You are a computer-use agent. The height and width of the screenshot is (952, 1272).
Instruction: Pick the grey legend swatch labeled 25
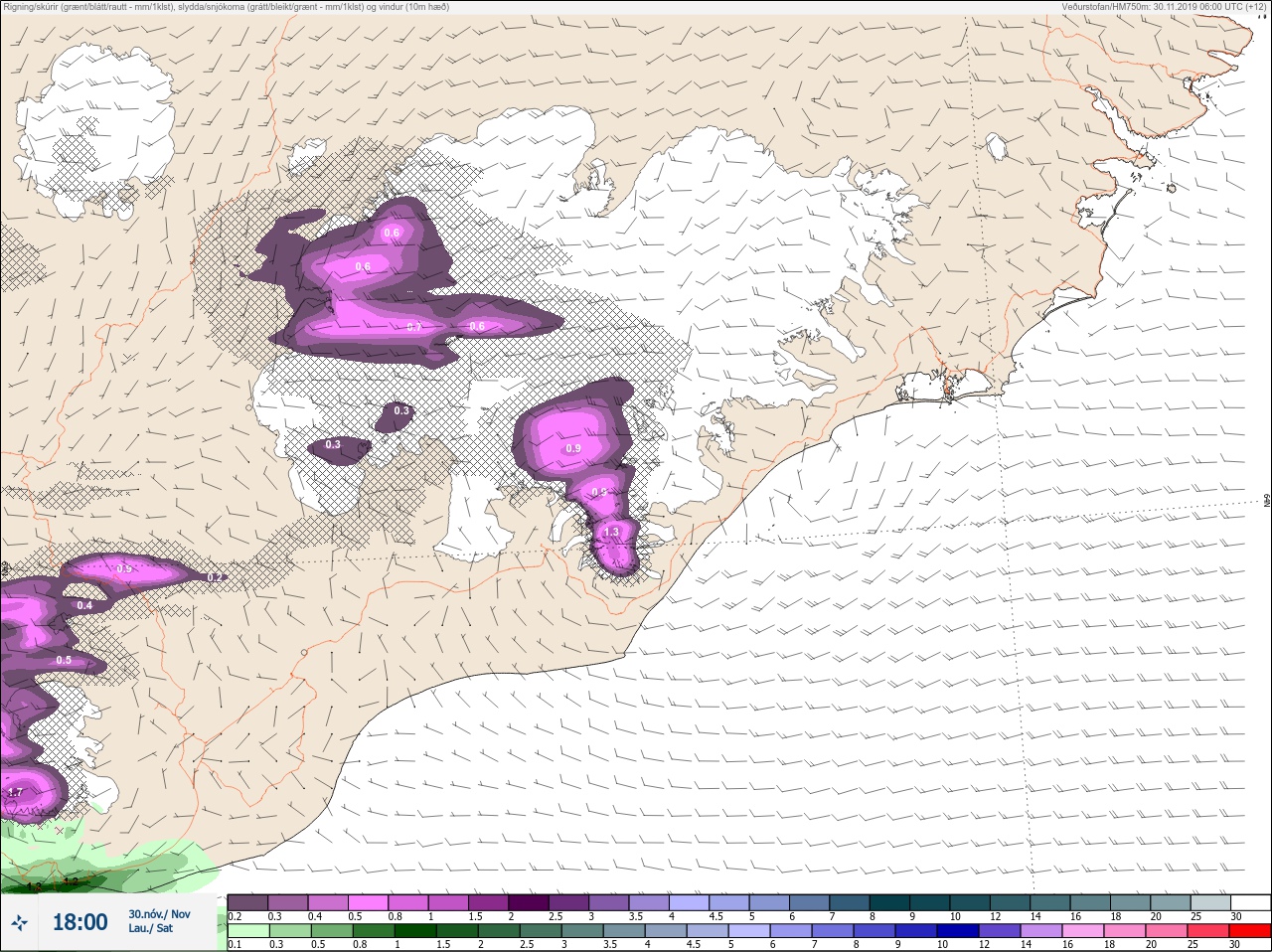tap(1210, 902)
